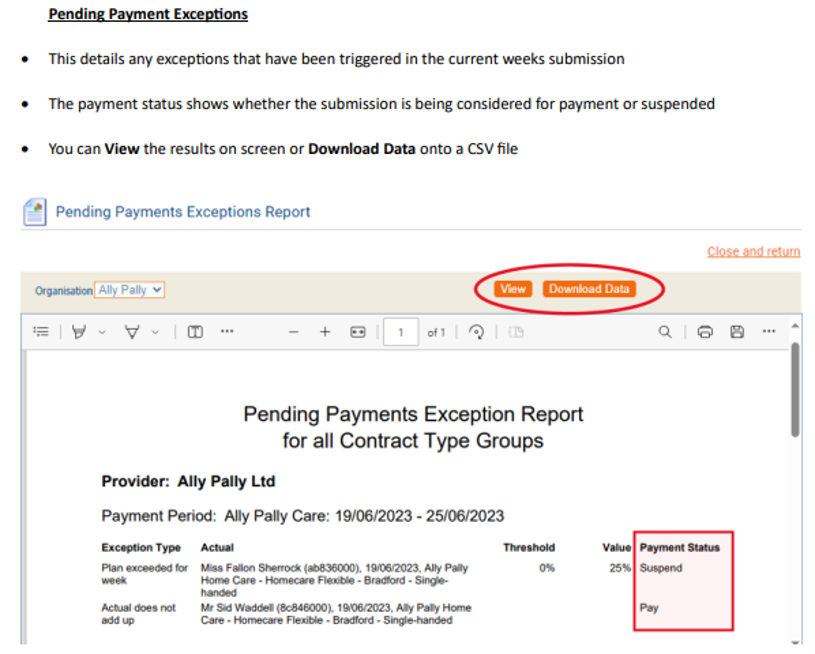This screenshot has width=815, height=654.
Task: Follow the Close and return link
Action: click(753, 251)
